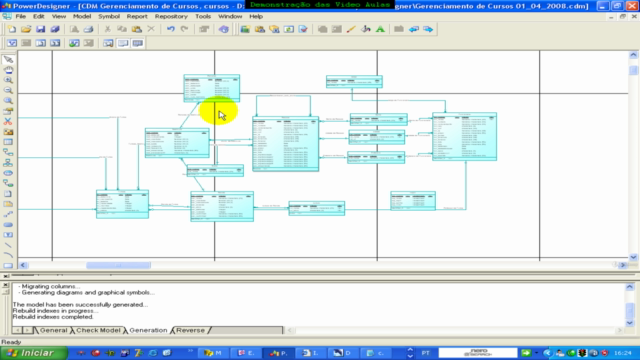Click the Paste toolbar icon

[136, 29]
